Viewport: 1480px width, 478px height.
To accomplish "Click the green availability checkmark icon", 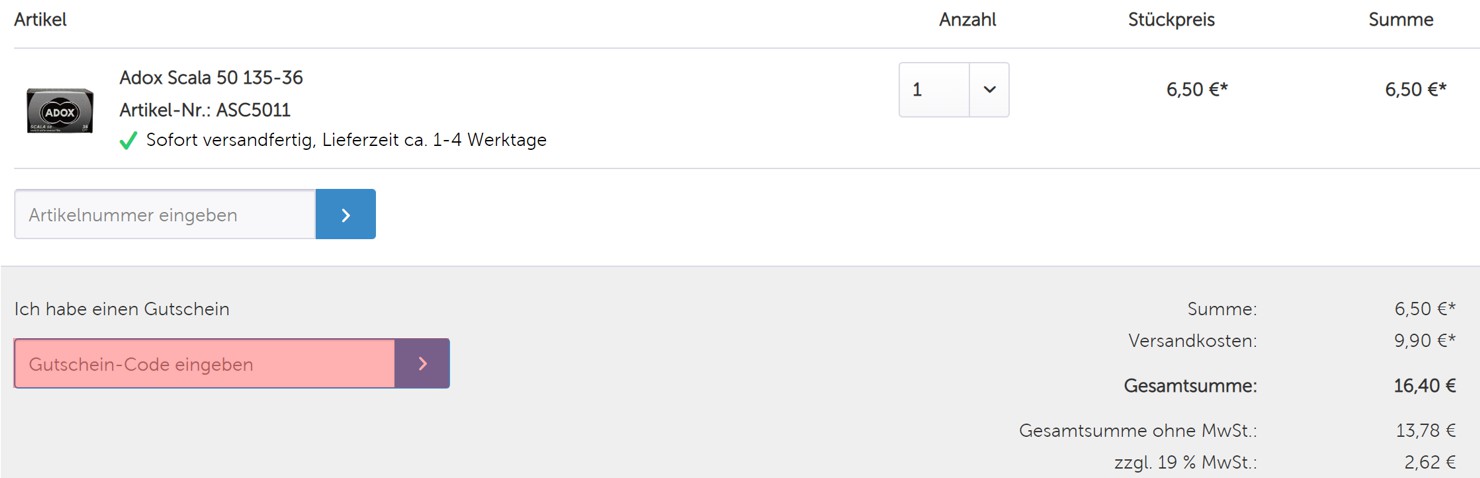I will click(x=128, y=141).
